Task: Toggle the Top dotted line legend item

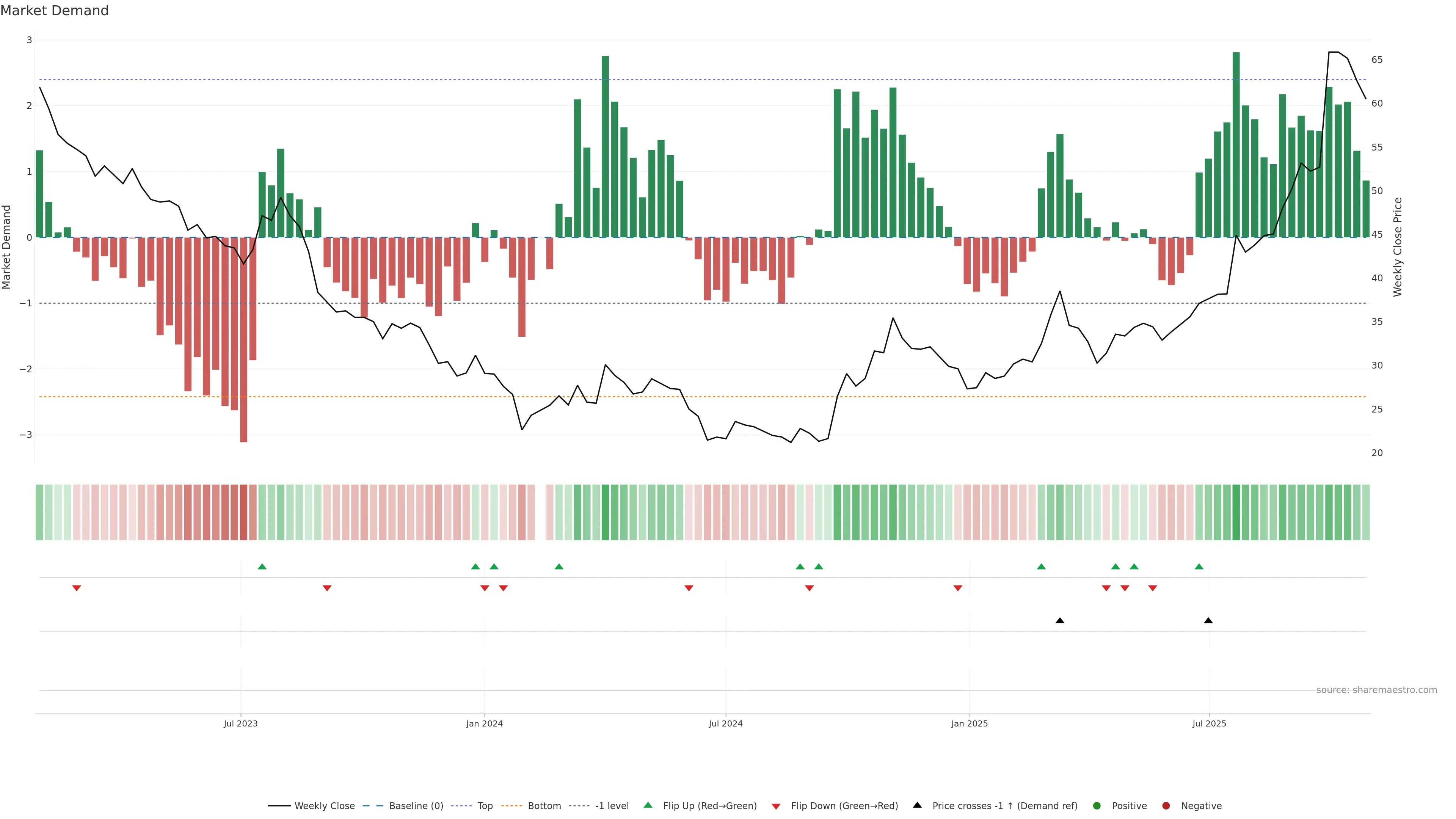Action: pyautogui.click(x=485, y=806)
